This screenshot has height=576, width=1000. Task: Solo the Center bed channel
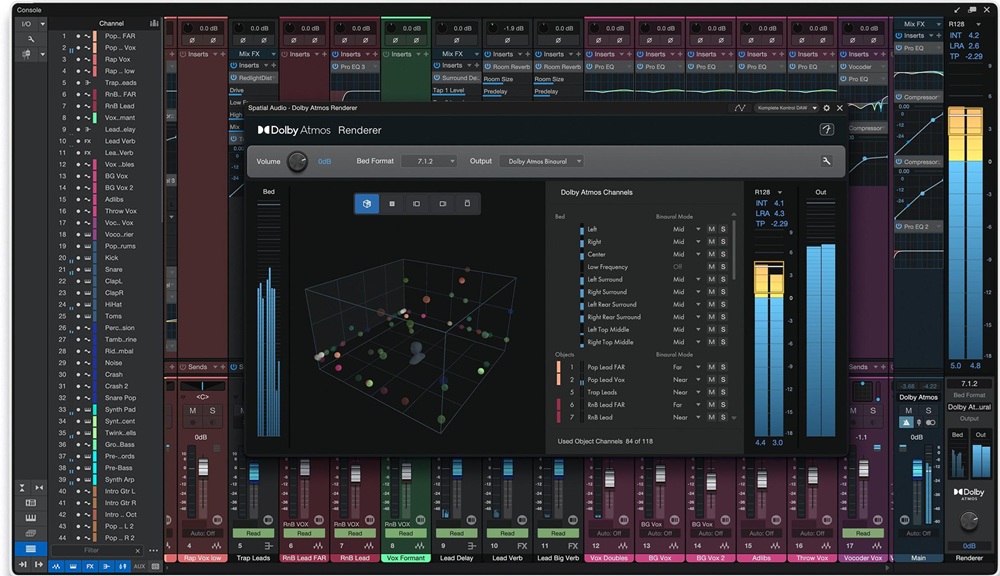723,255
